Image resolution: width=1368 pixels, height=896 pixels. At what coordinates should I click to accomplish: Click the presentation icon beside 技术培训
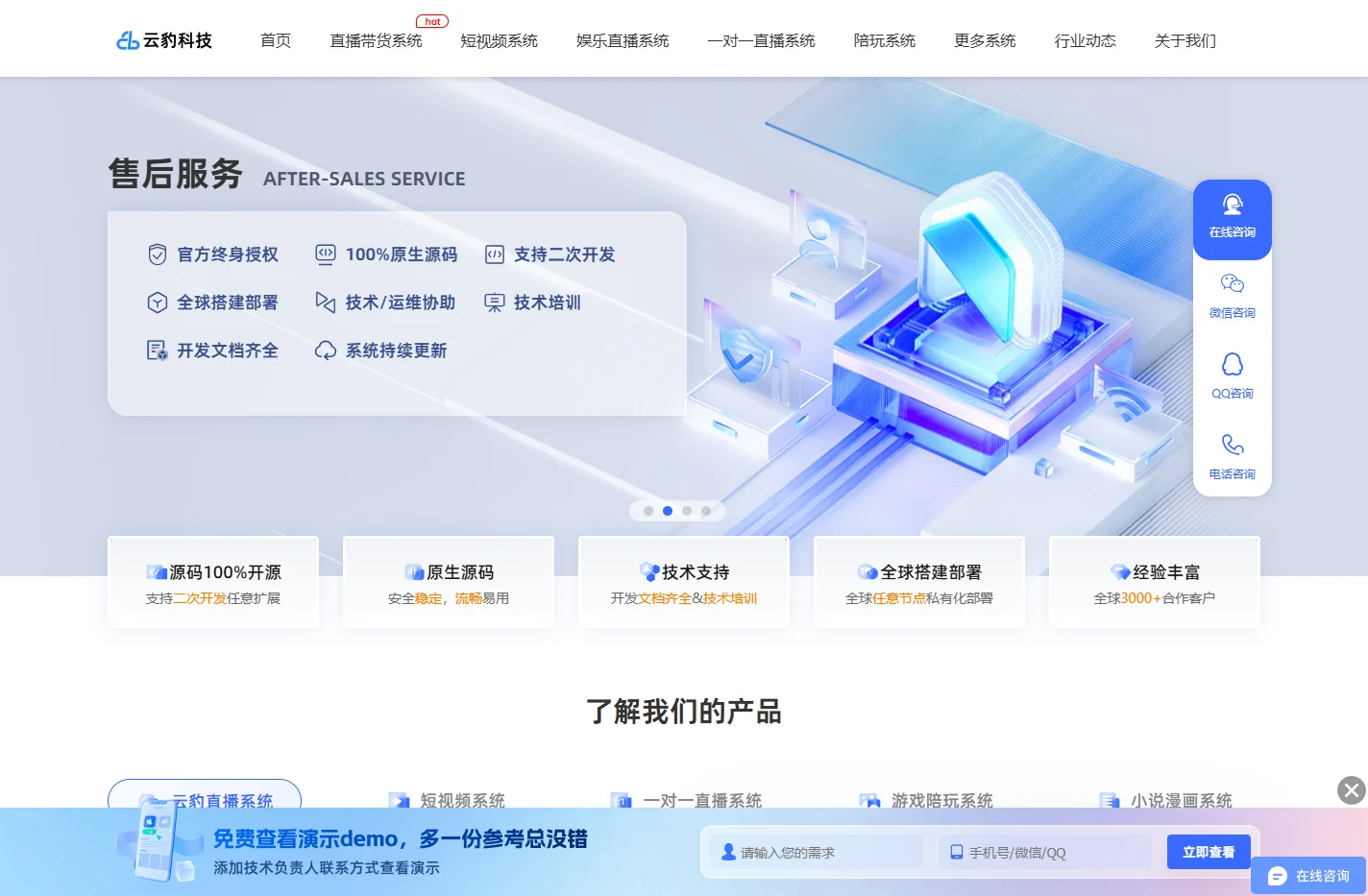coord(495,303)
